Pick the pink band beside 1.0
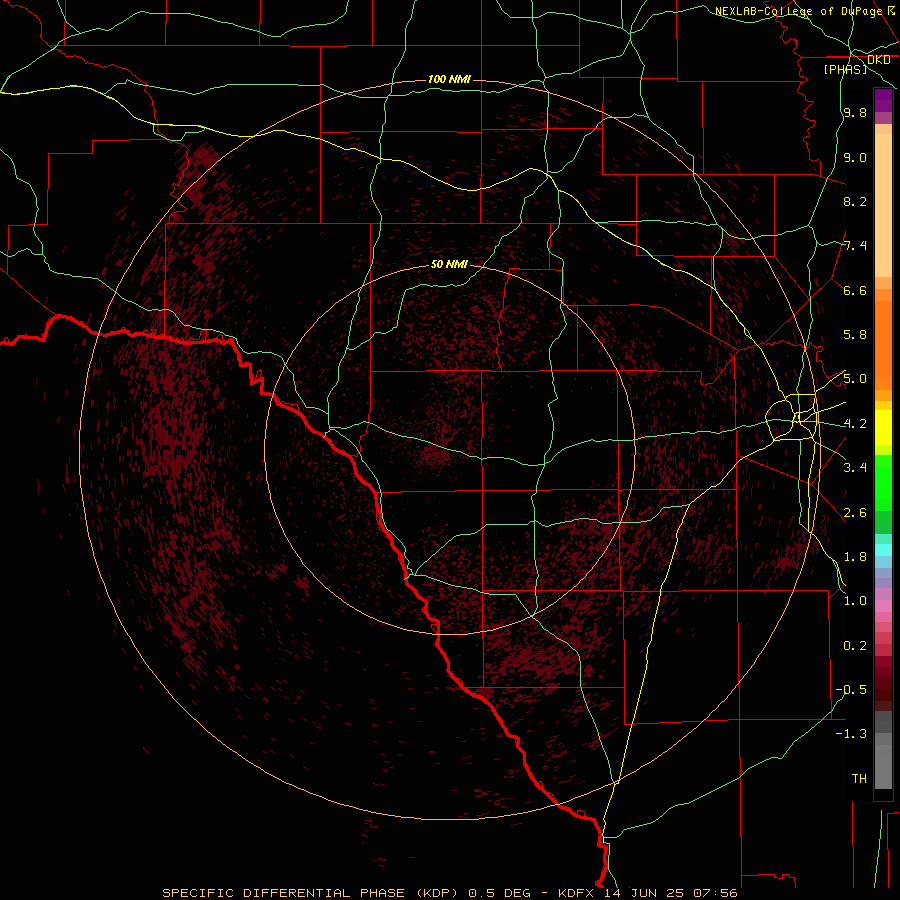The width and height of the screenshot is (900, 900). [x=883, y=606]
